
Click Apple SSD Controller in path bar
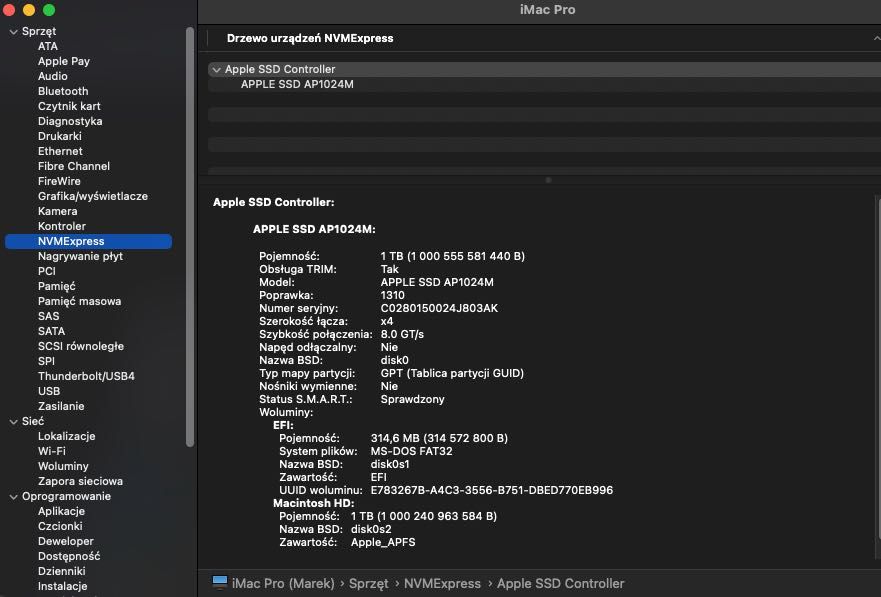[560, 583]
